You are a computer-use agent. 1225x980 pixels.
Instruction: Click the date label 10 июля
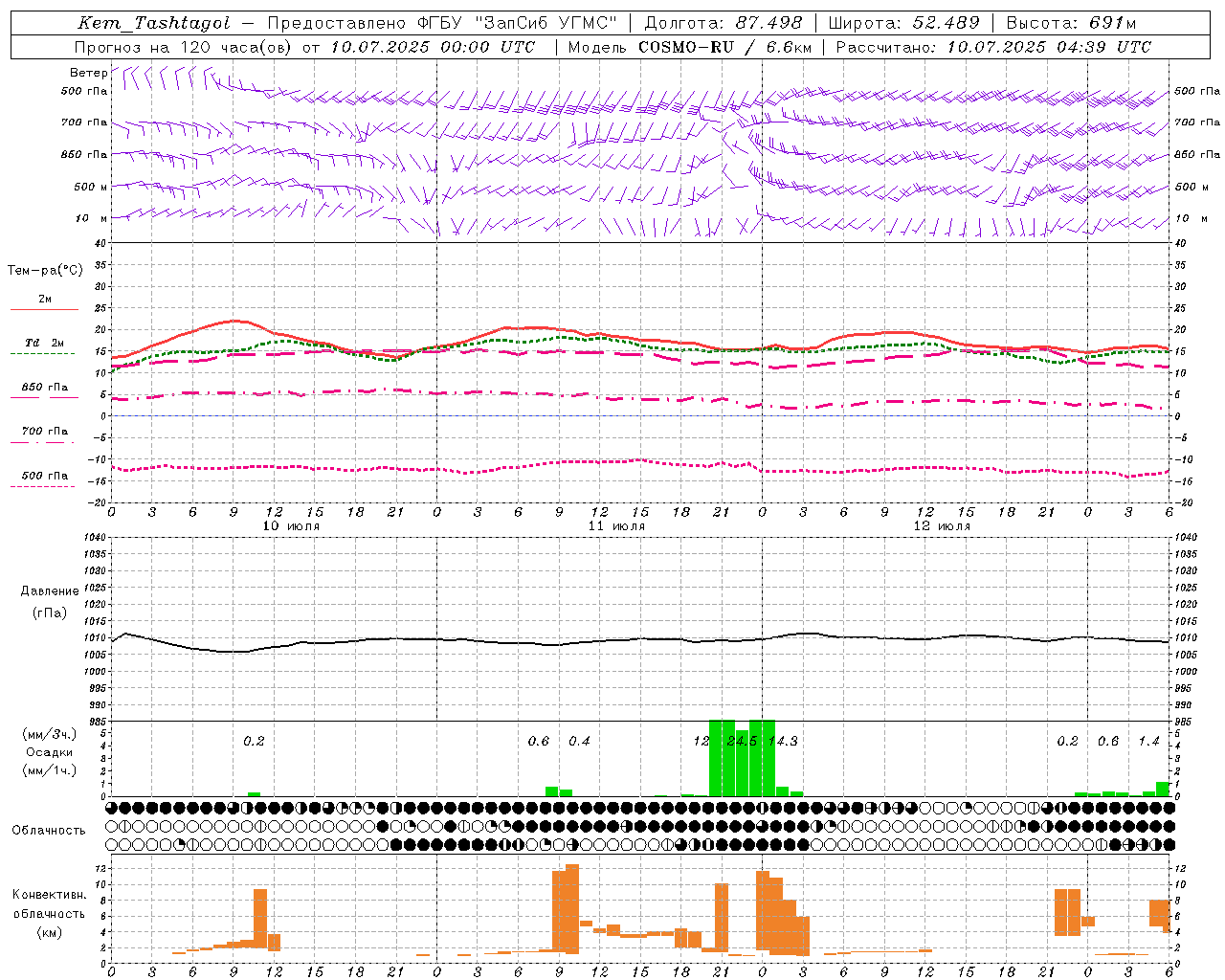[292, 526]
